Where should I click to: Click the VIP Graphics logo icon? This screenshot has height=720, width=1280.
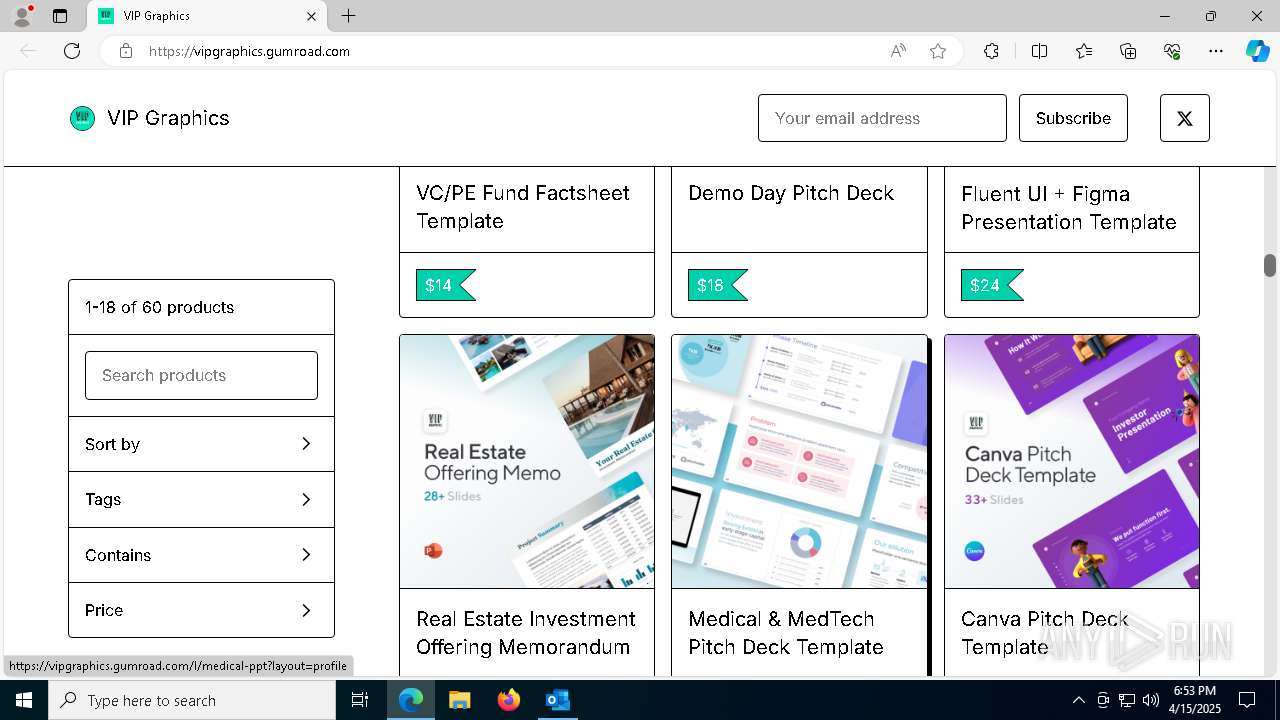(x=82, y=118)
